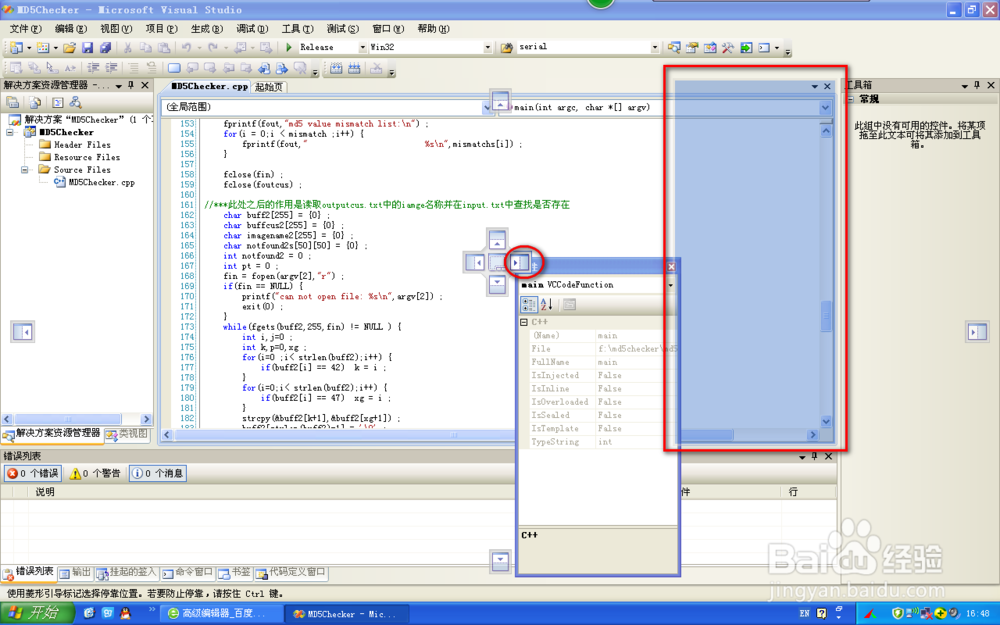The width and height of the screenshot is (1000, 625).
Task: Click the dock-right guide in the center diamond
Action: pos(520,262)
